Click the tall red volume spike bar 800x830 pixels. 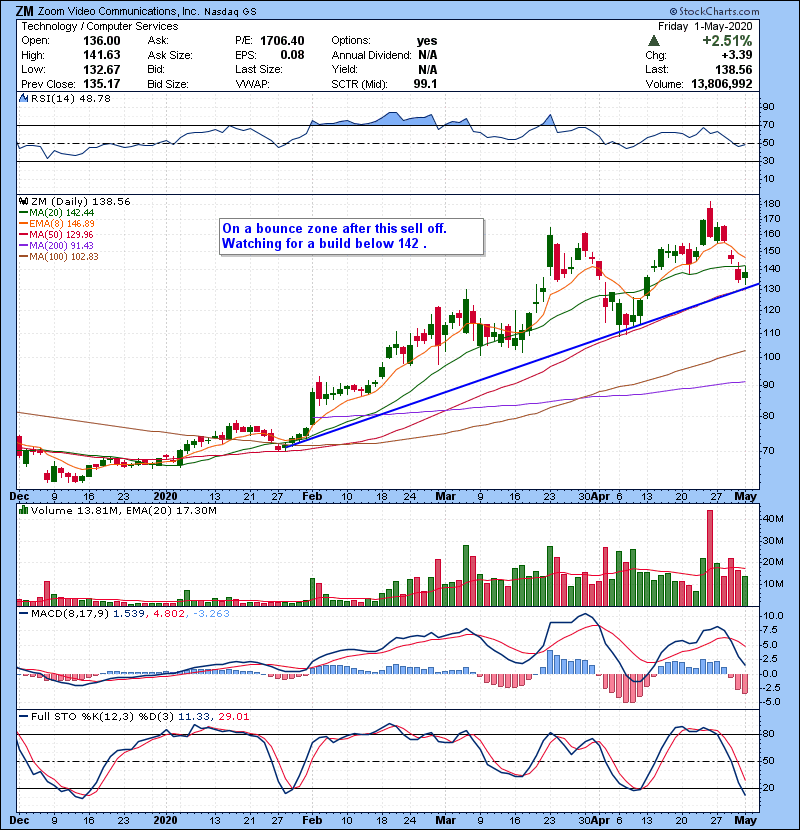pyautogui.click(x=710, y=557)
